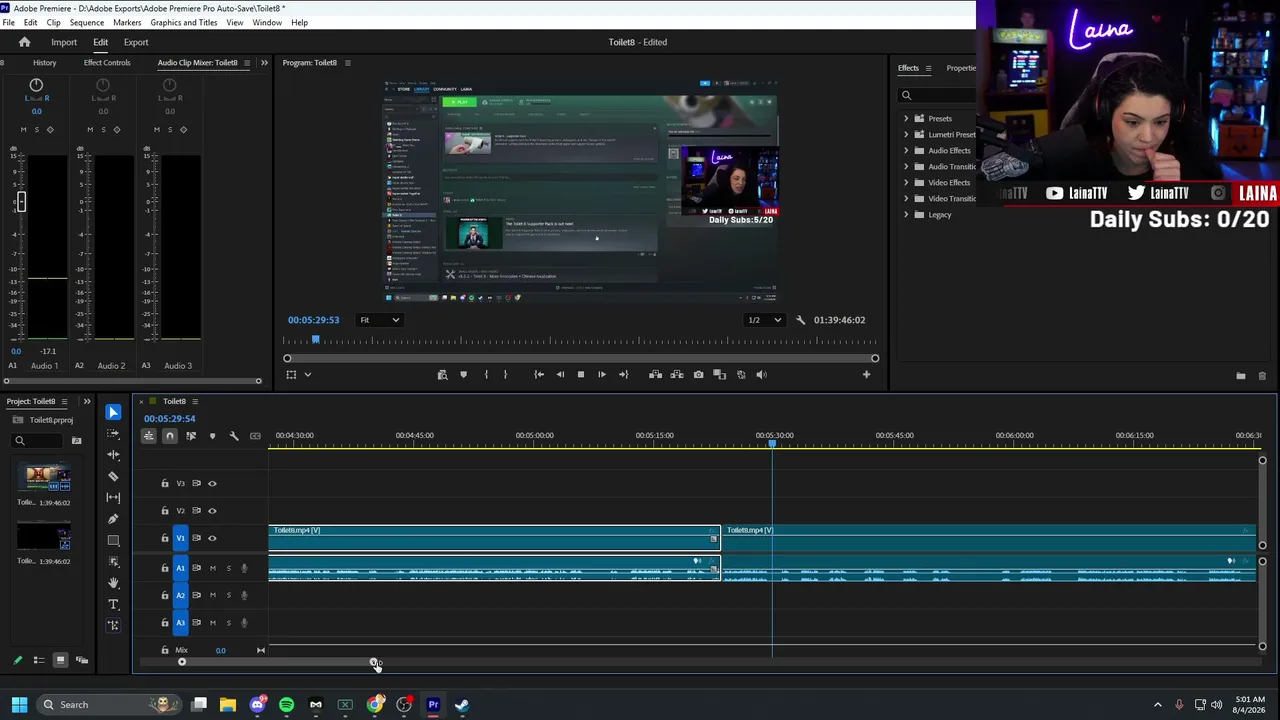Open the Export workspace
The image size is (1280, 720).
click(x=136, y=42)
